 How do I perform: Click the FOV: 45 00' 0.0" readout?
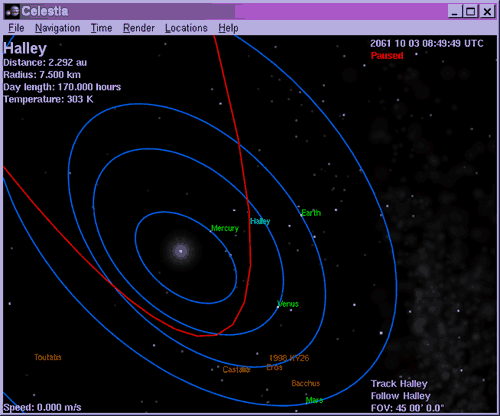click(x=407, y=408)
